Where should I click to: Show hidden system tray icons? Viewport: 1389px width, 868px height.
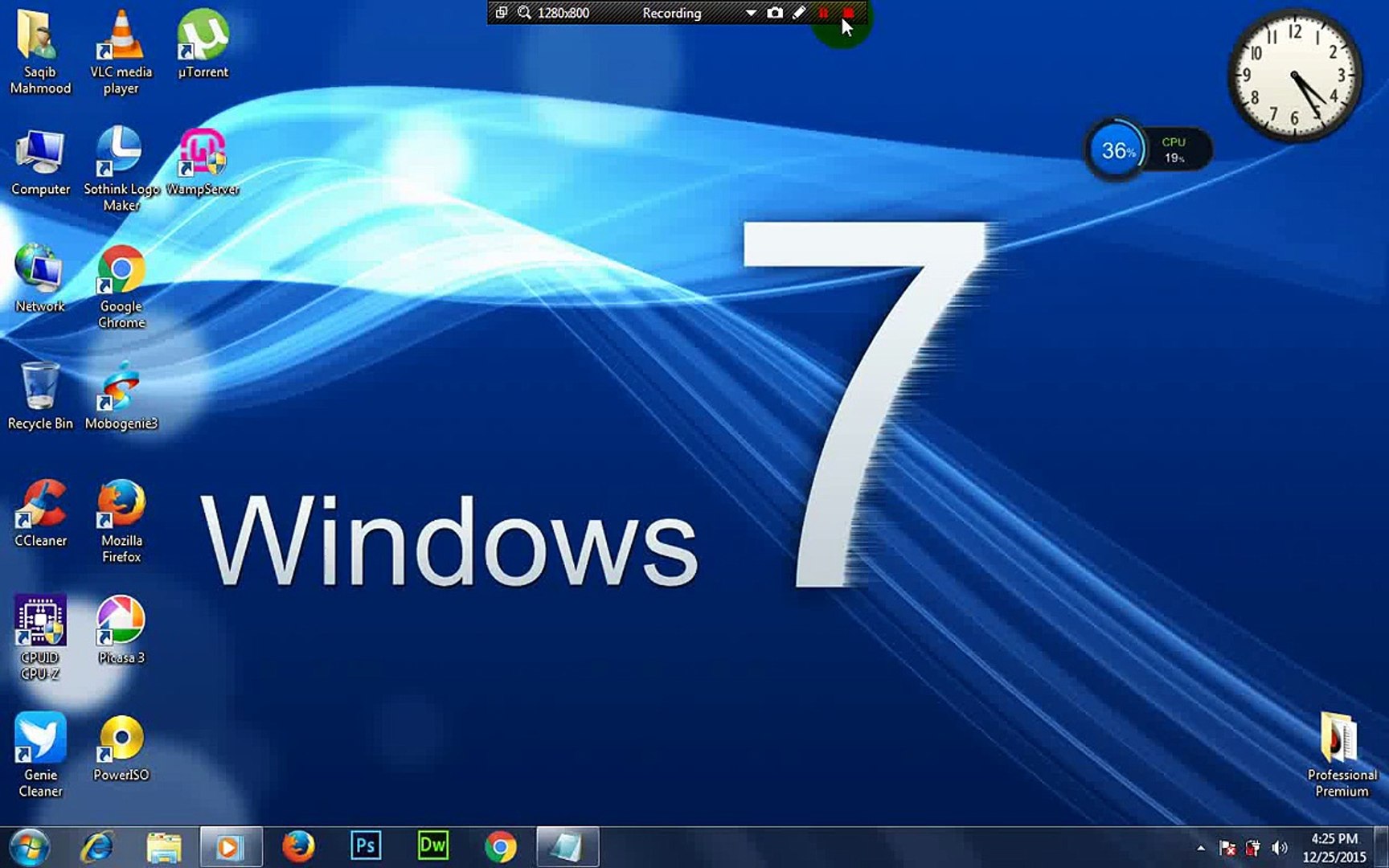click(x=1201, y=848)
